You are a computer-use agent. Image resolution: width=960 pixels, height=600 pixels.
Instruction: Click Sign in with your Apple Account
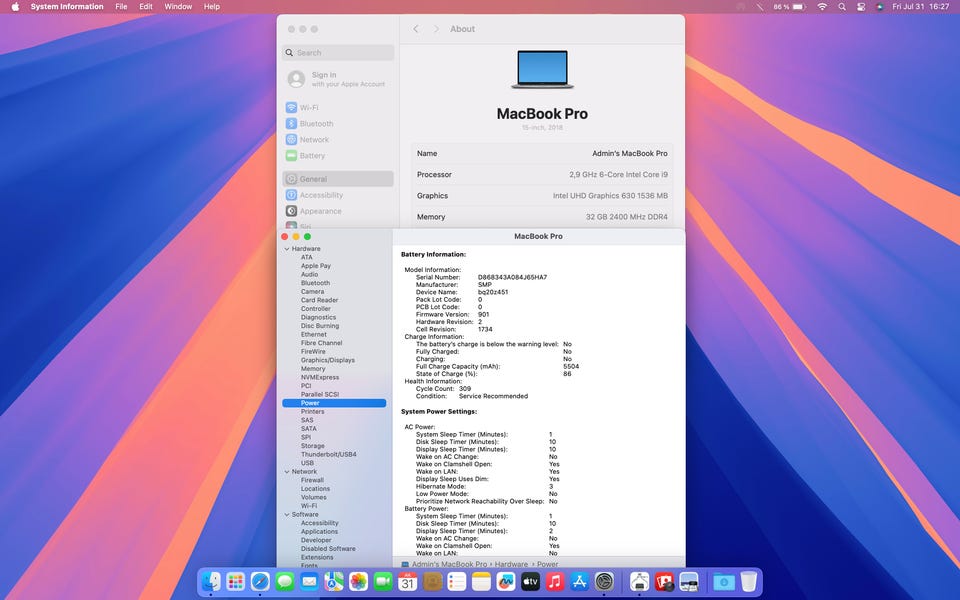tap(338, 79)
